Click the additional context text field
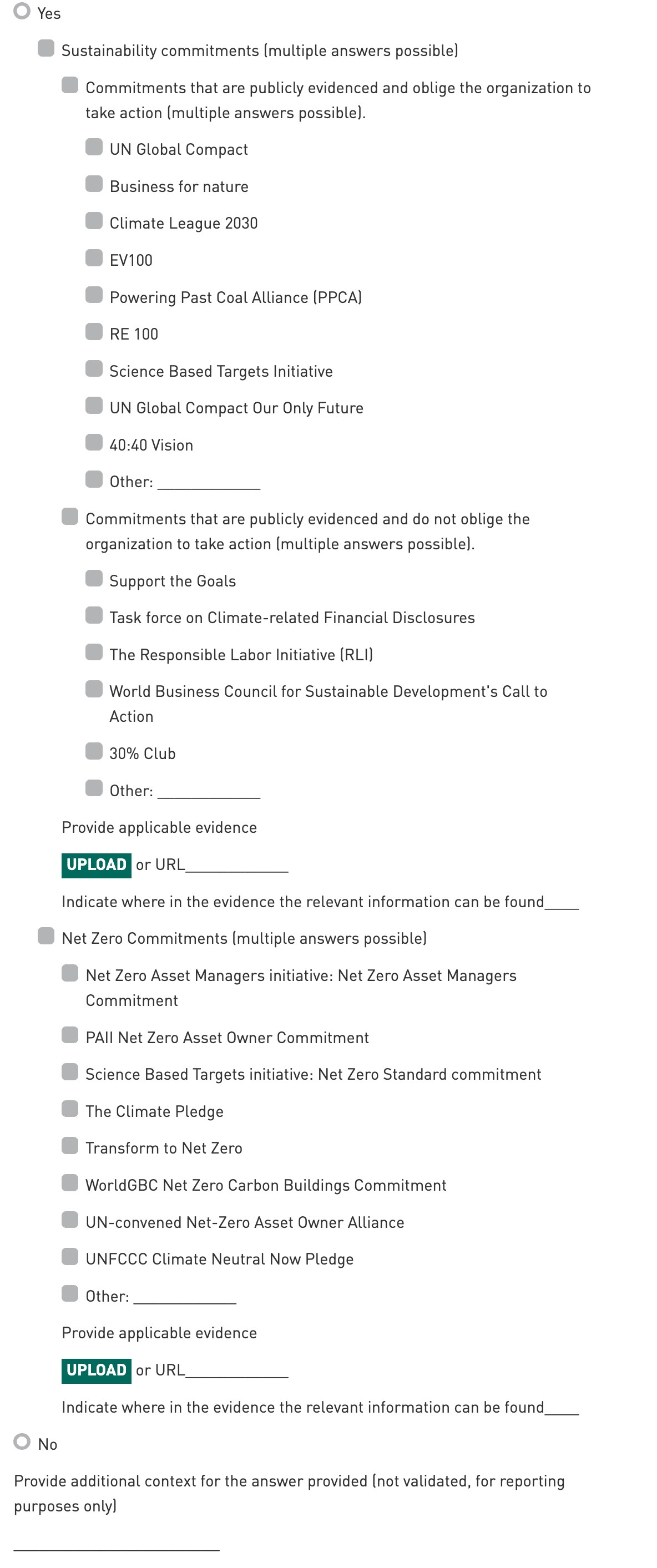The height and width of the screenshot is (1568, 657). point(117,1542)
